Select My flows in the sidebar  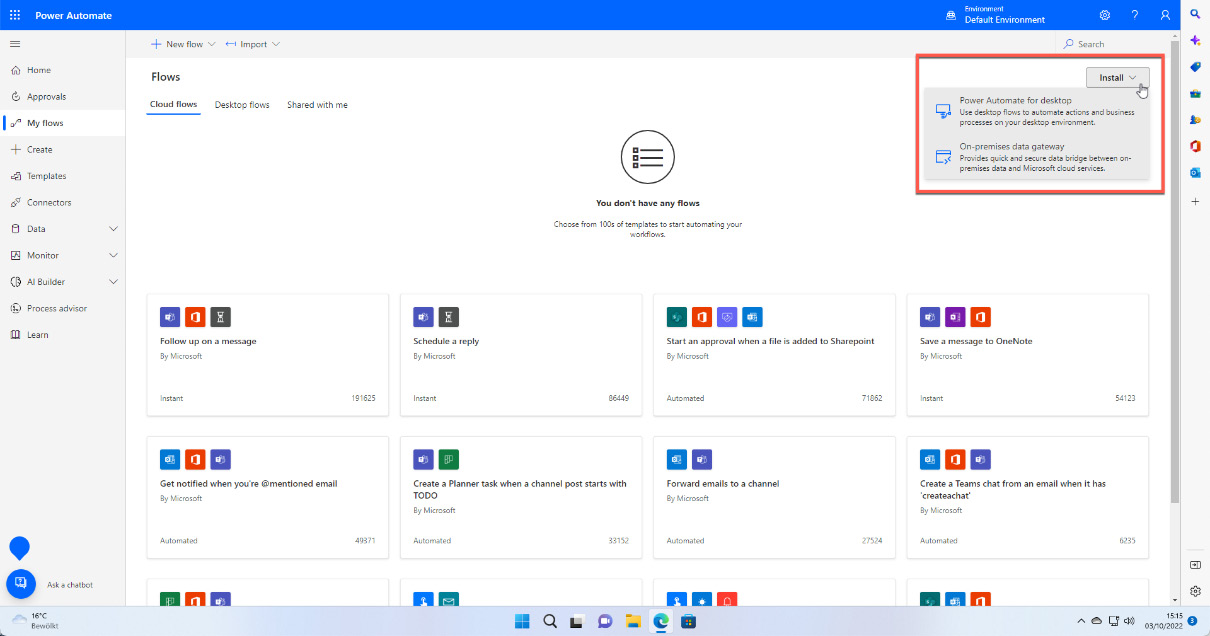click(63, 123)
